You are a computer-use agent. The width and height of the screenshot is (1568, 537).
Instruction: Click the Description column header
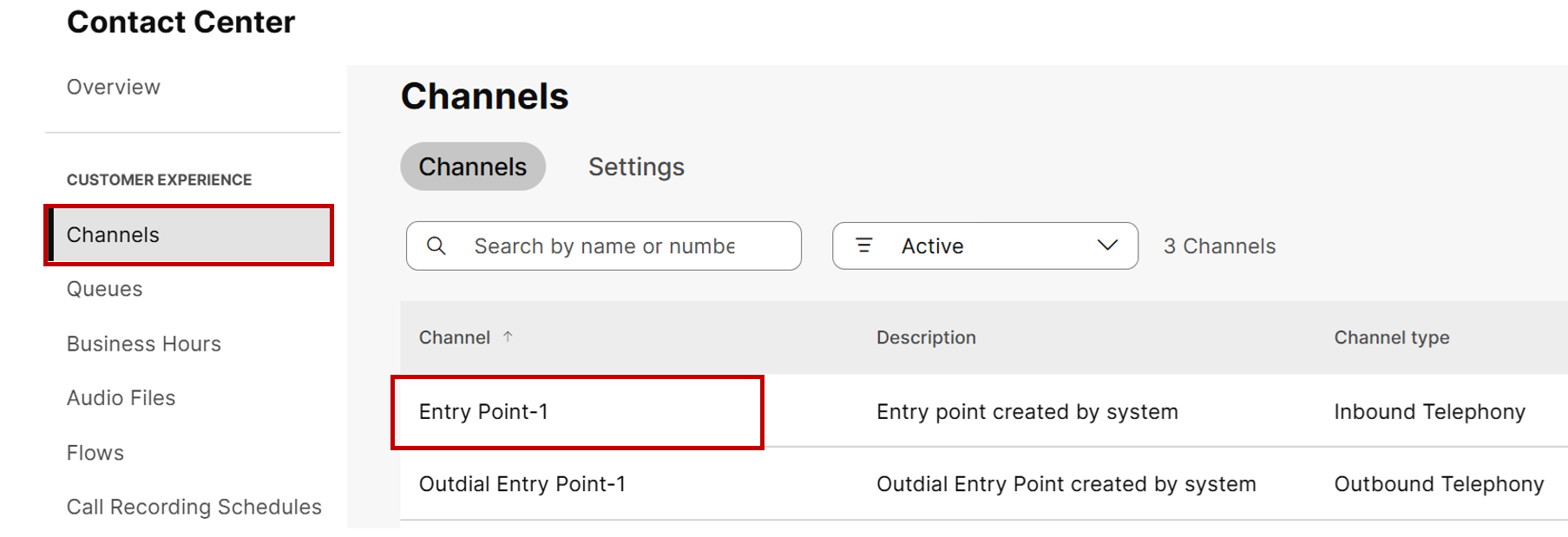tap(926, 337)
